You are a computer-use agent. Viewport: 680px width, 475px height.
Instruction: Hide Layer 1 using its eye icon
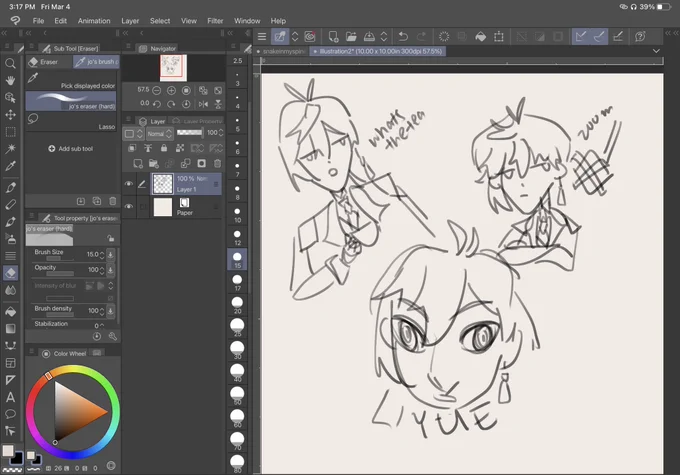tap(129, 183)
